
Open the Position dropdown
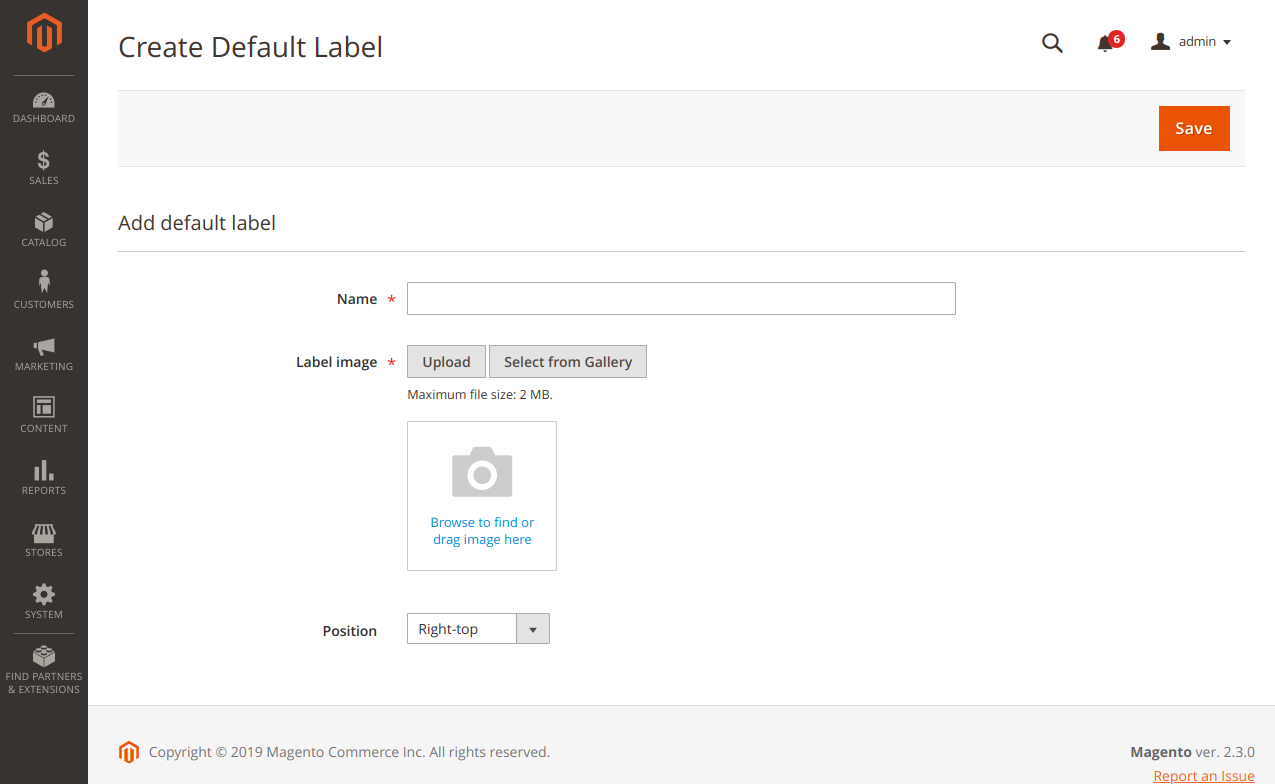coord(478,629)
